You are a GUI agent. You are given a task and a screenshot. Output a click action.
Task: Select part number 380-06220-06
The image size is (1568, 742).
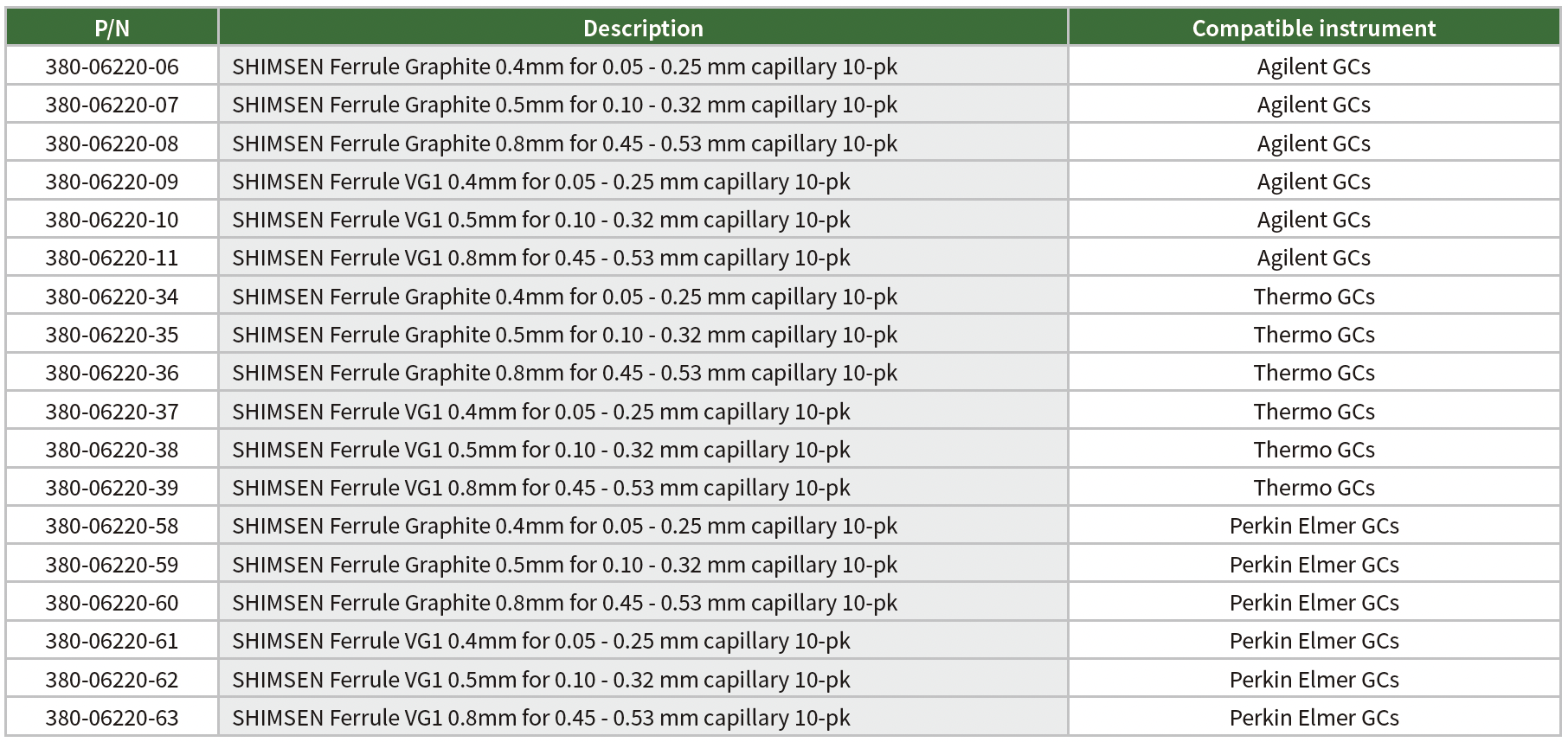click(112, 67)
